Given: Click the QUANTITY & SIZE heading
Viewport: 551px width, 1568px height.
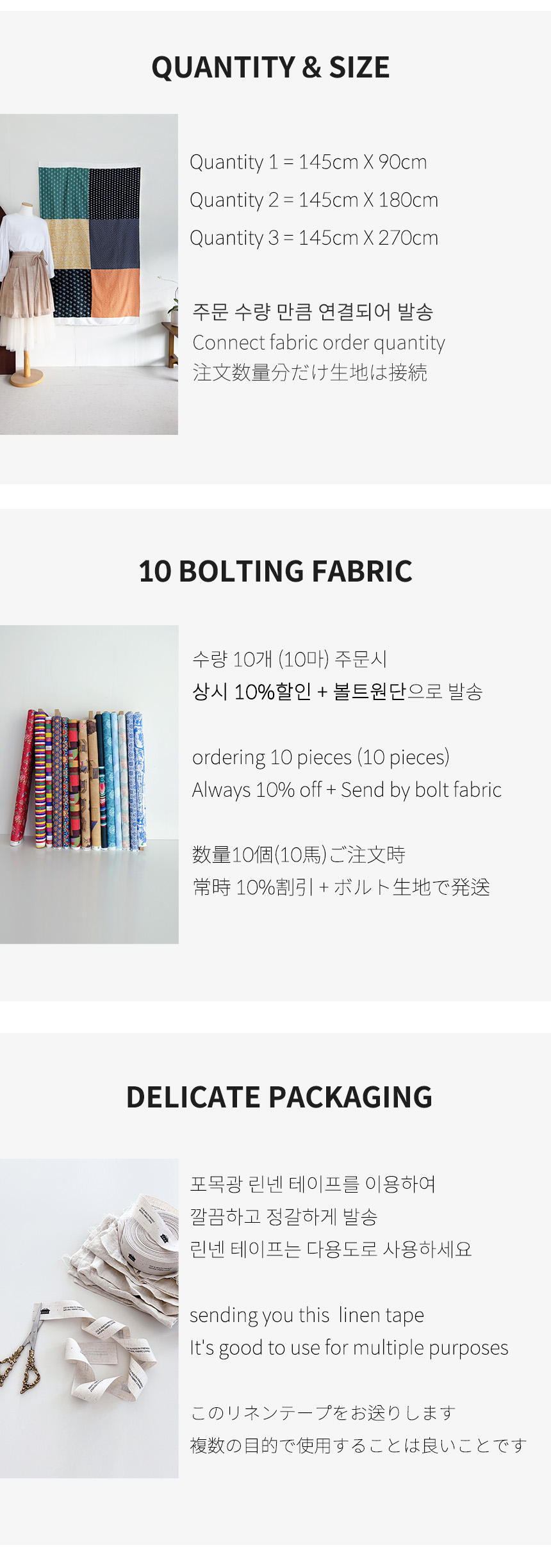Looking at the screenshot, I should point(270,67).
